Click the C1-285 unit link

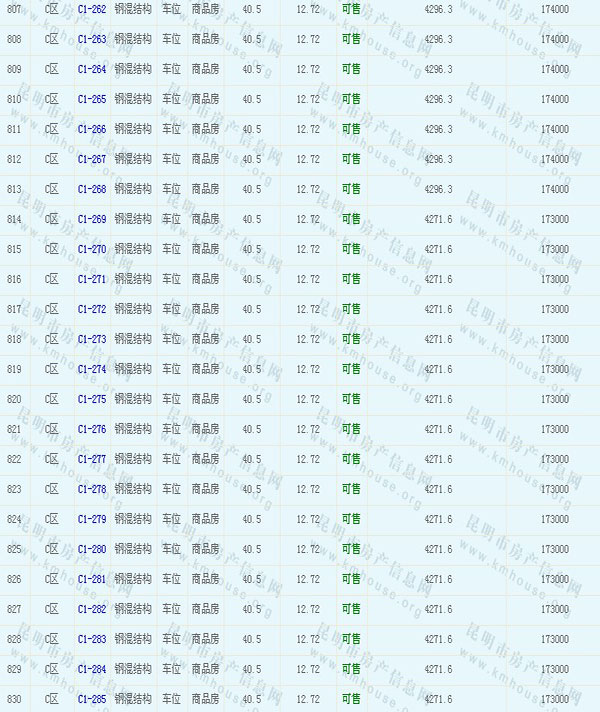click(x=91, y=700)
